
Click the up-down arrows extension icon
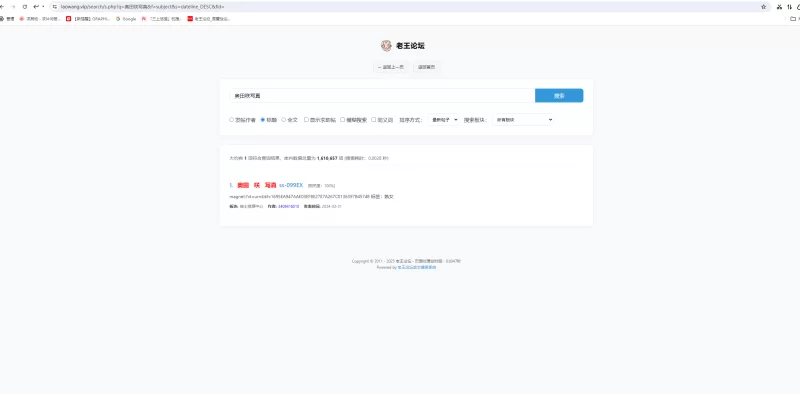(x=789, y=7)
